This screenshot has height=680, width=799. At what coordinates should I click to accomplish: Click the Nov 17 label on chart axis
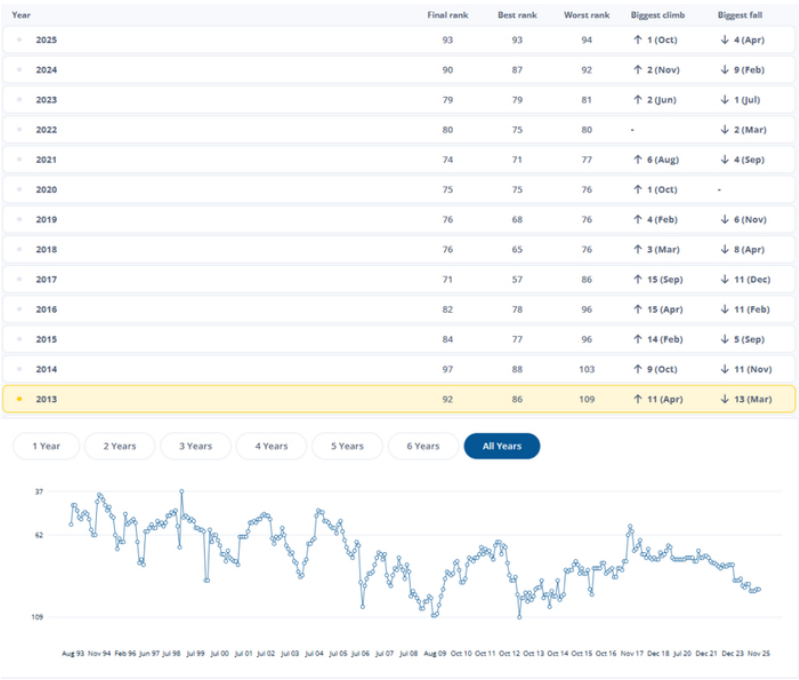tap(632, 652)
